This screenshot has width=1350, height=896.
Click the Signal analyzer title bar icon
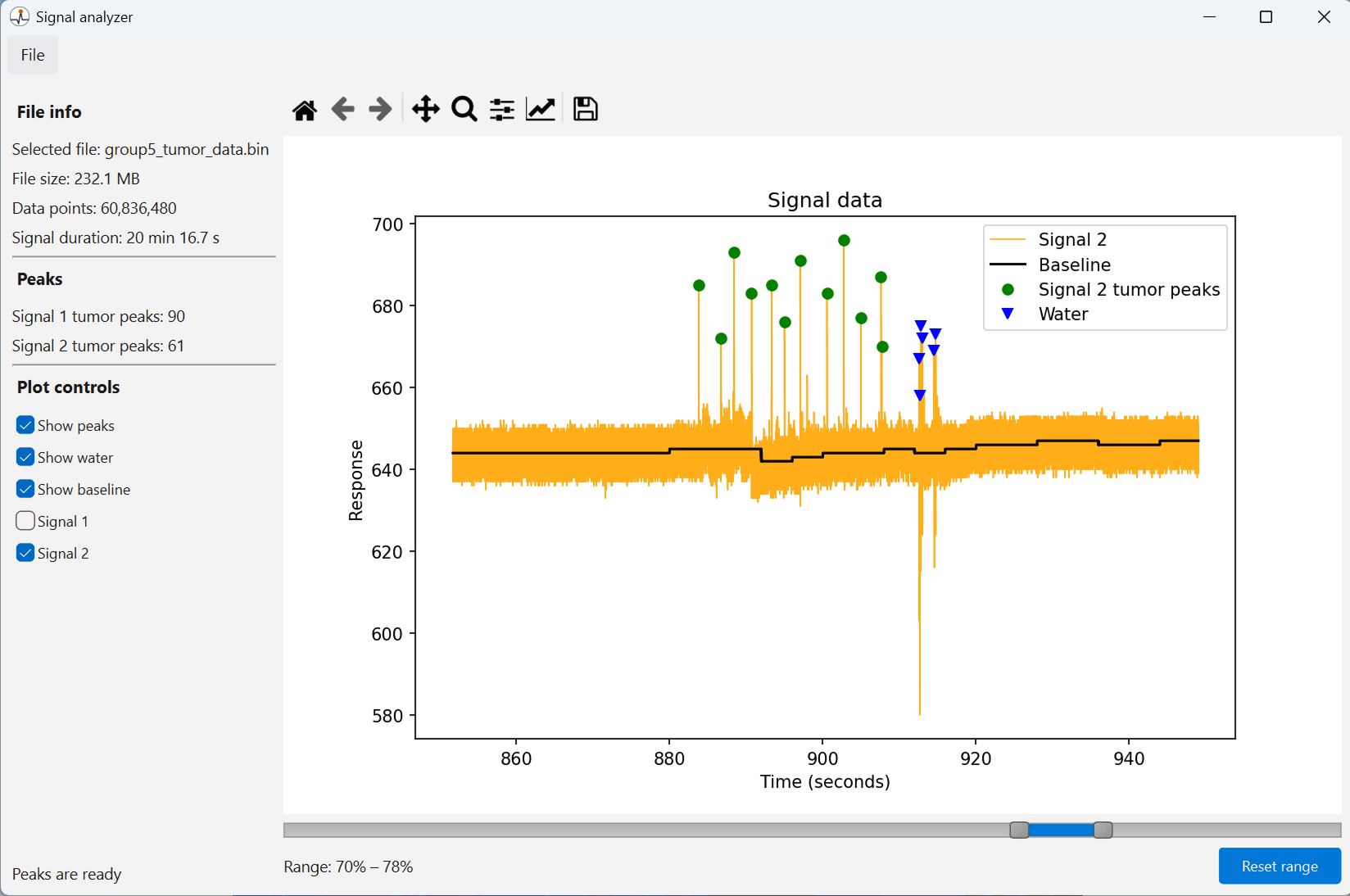tap(20, 16)
